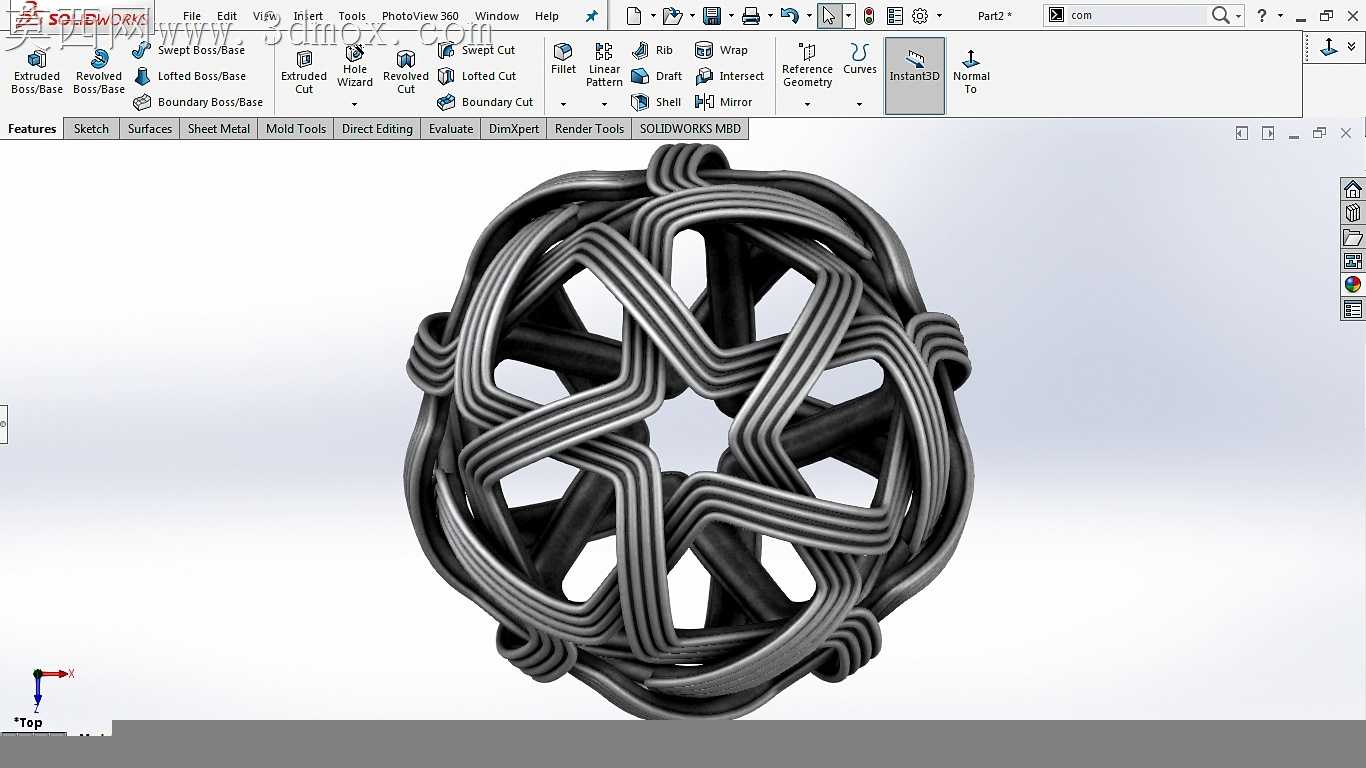Switch to the Sheet Metal tab
This screenshot has height=768, width=1366.
[219, 129]
